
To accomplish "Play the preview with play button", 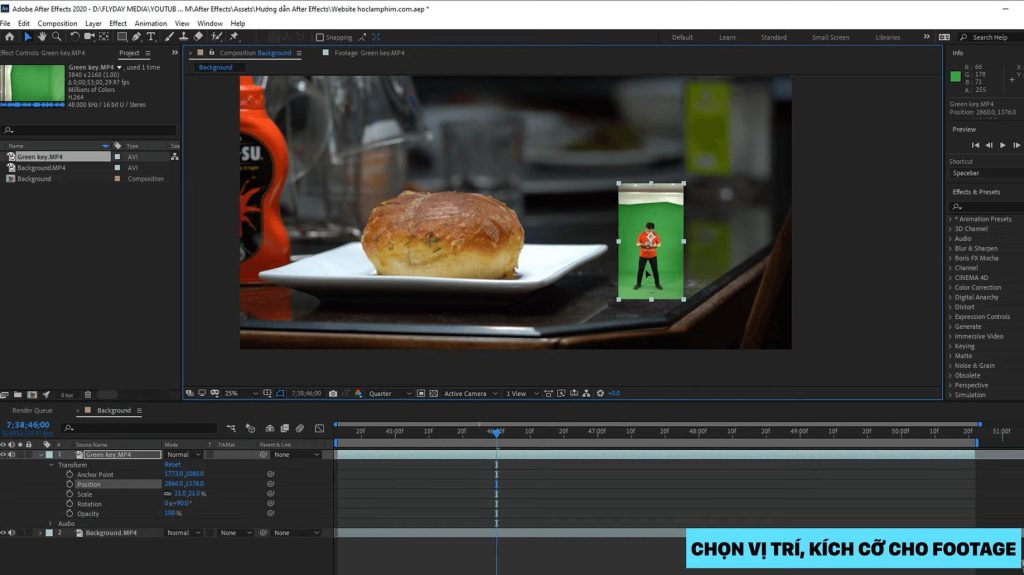I will click(x=1002, y=145).
